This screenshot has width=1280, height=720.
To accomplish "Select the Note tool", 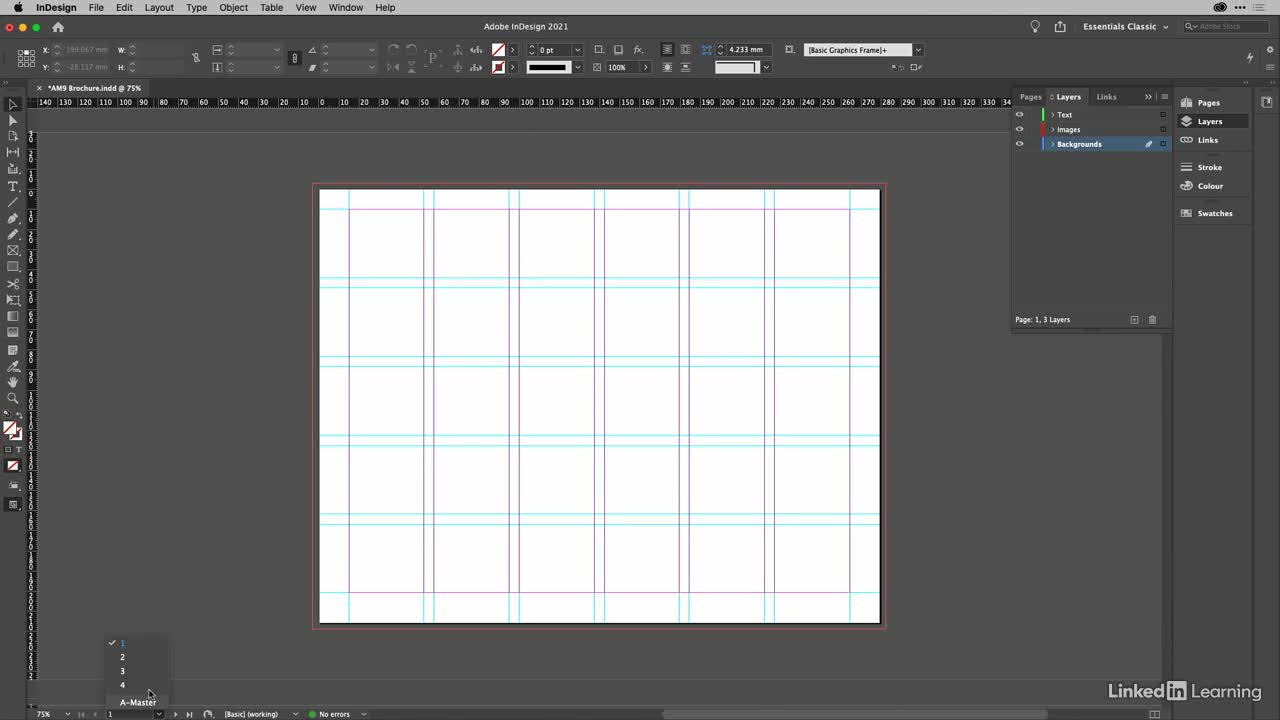I will click(13, 350).
